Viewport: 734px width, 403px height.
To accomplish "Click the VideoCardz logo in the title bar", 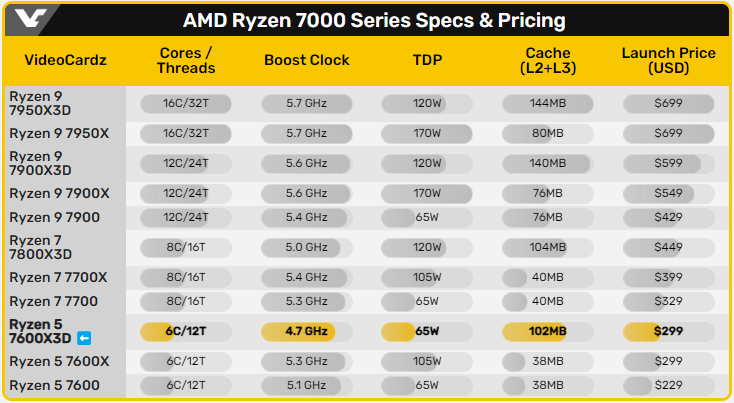I will point(28,20).
